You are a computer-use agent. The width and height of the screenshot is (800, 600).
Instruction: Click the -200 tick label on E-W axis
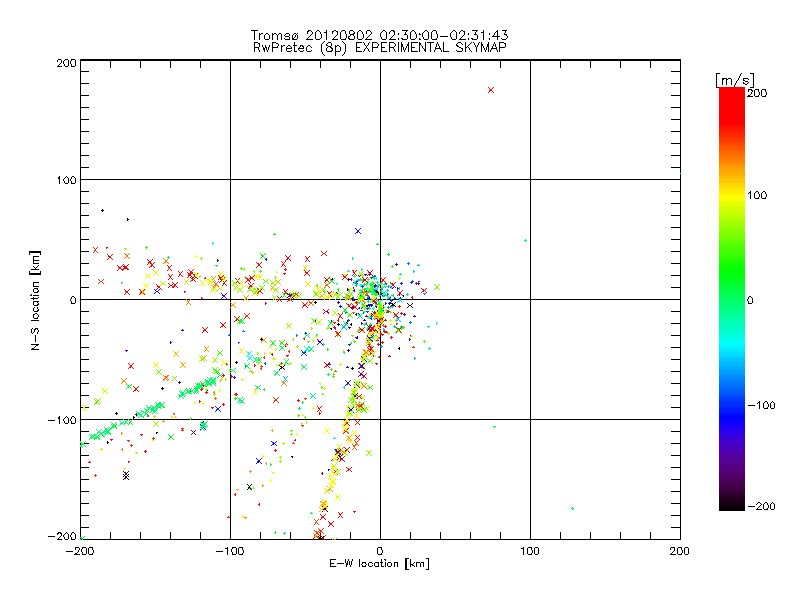click(x=80, y=551)
